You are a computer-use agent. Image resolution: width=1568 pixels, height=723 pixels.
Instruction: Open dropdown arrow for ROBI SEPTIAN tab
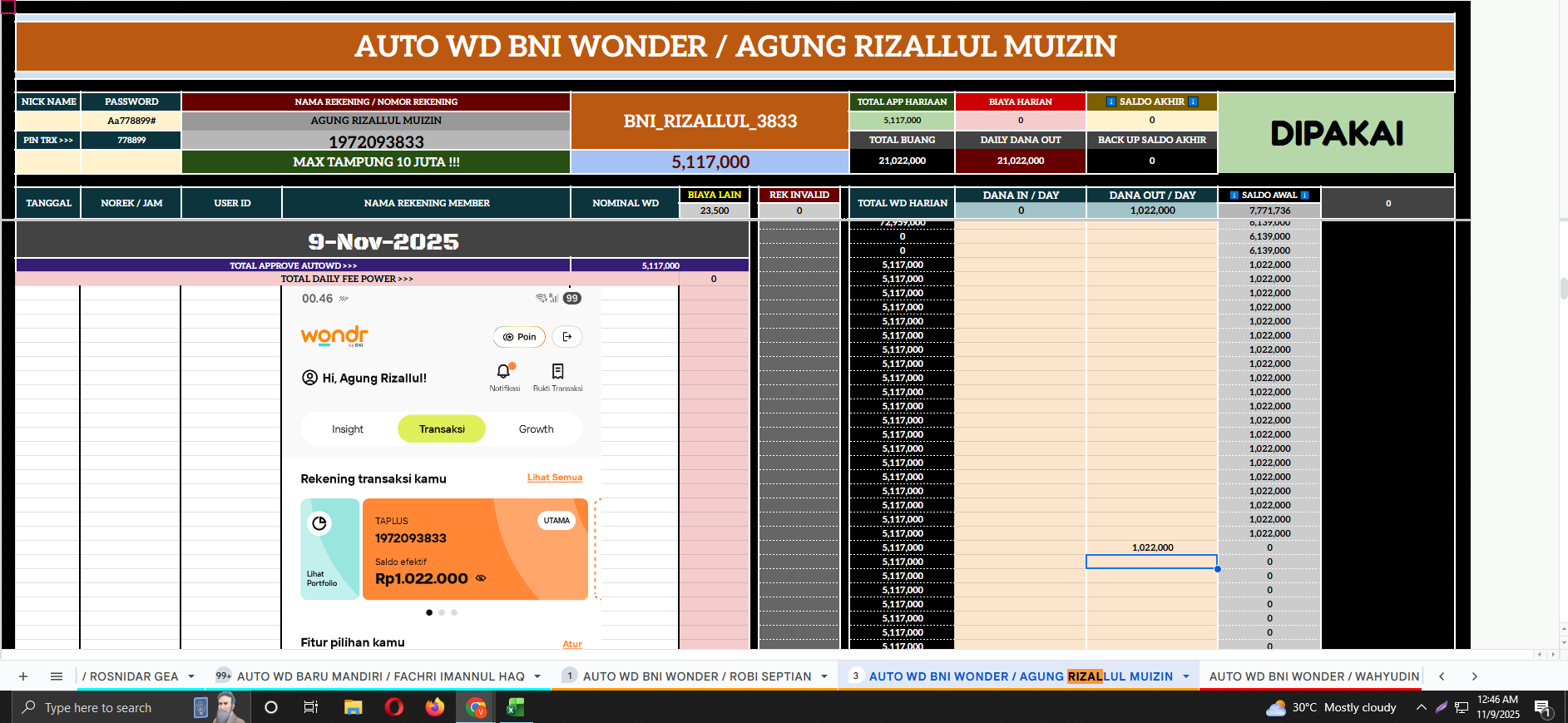coord(824,676)
